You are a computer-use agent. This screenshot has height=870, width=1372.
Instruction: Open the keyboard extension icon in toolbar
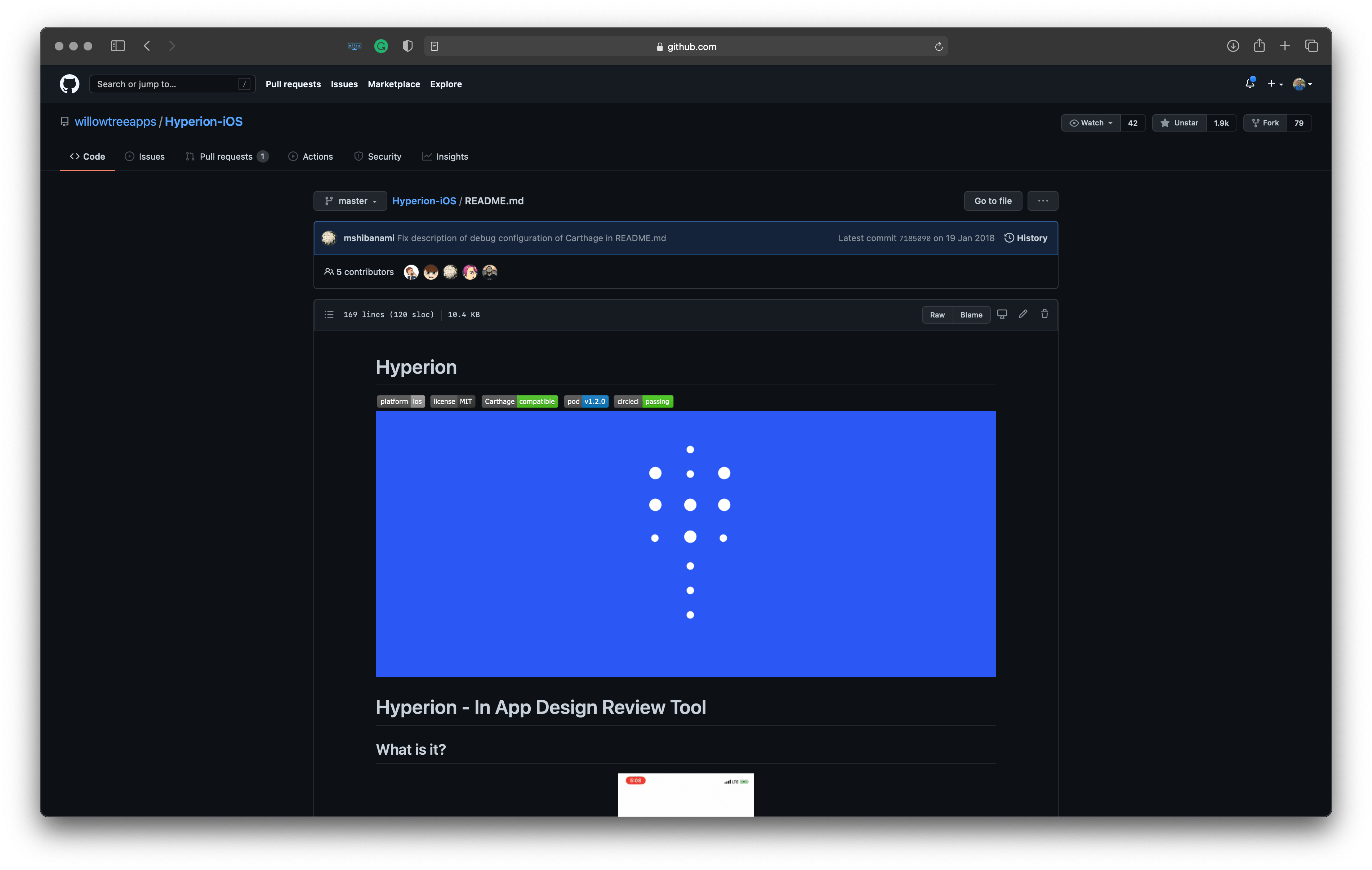[x=355, y=46]
